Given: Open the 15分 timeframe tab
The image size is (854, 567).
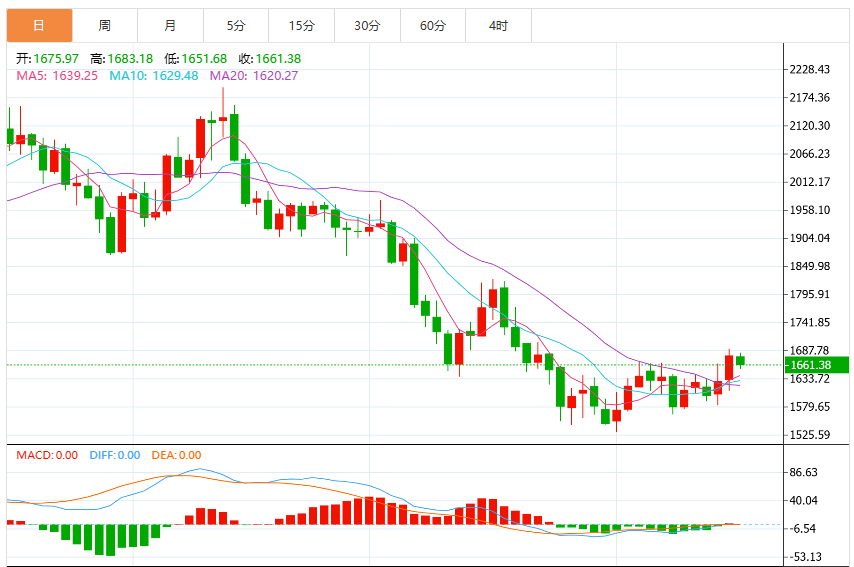Looking at the screenshot, I should pyautogui.click(x=302, y=26).
